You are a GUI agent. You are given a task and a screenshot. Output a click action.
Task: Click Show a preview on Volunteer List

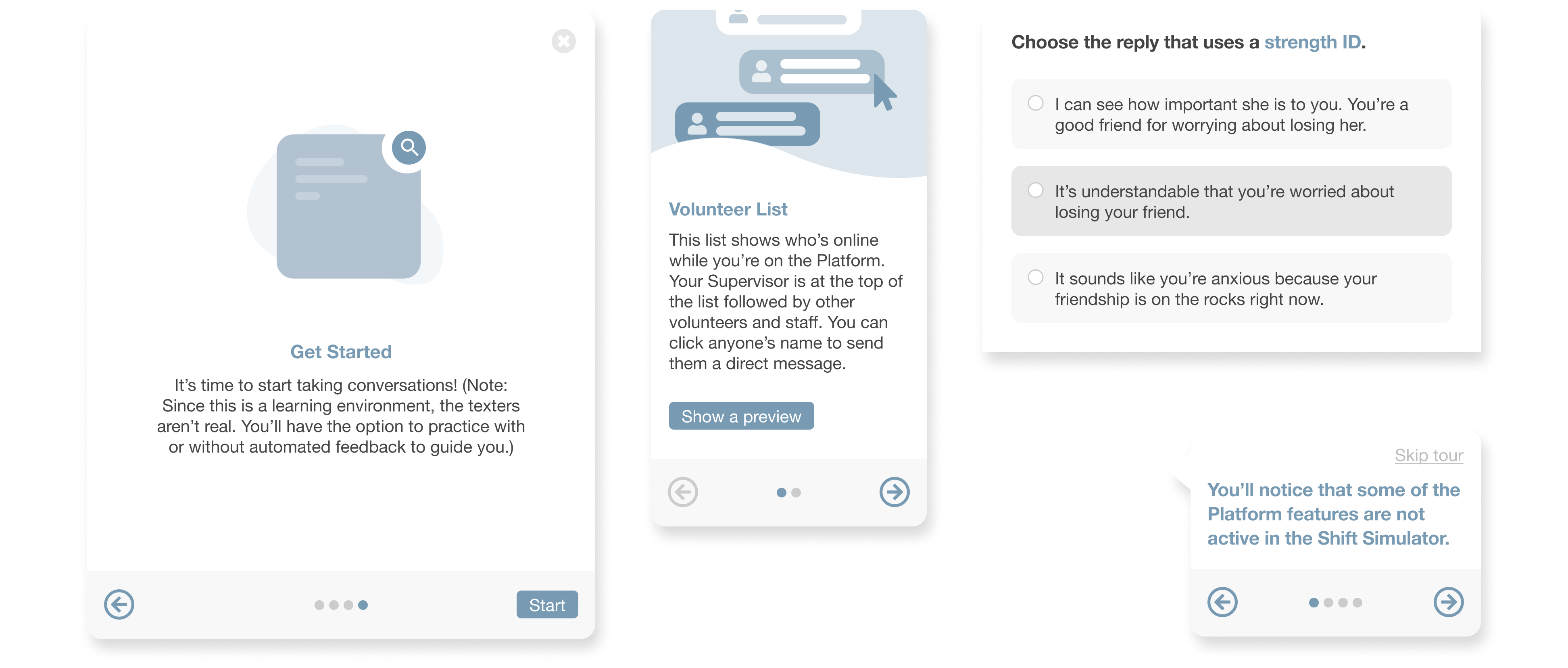coord(741,416)
